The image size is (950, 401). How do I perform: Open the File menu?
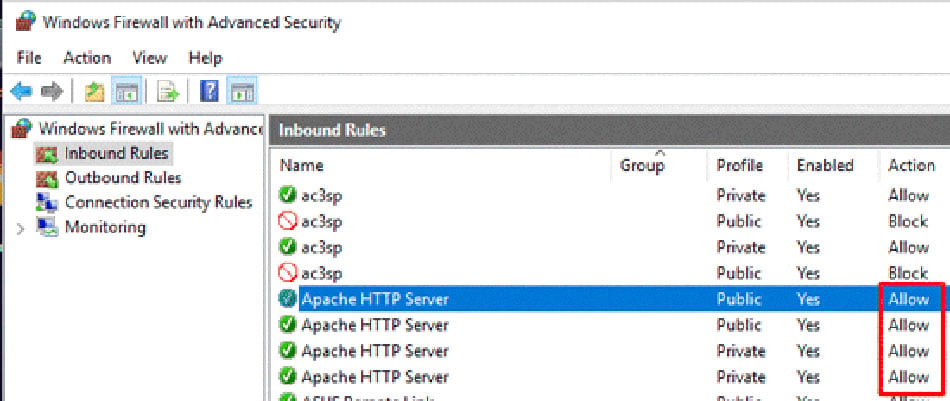click(29, 58)
